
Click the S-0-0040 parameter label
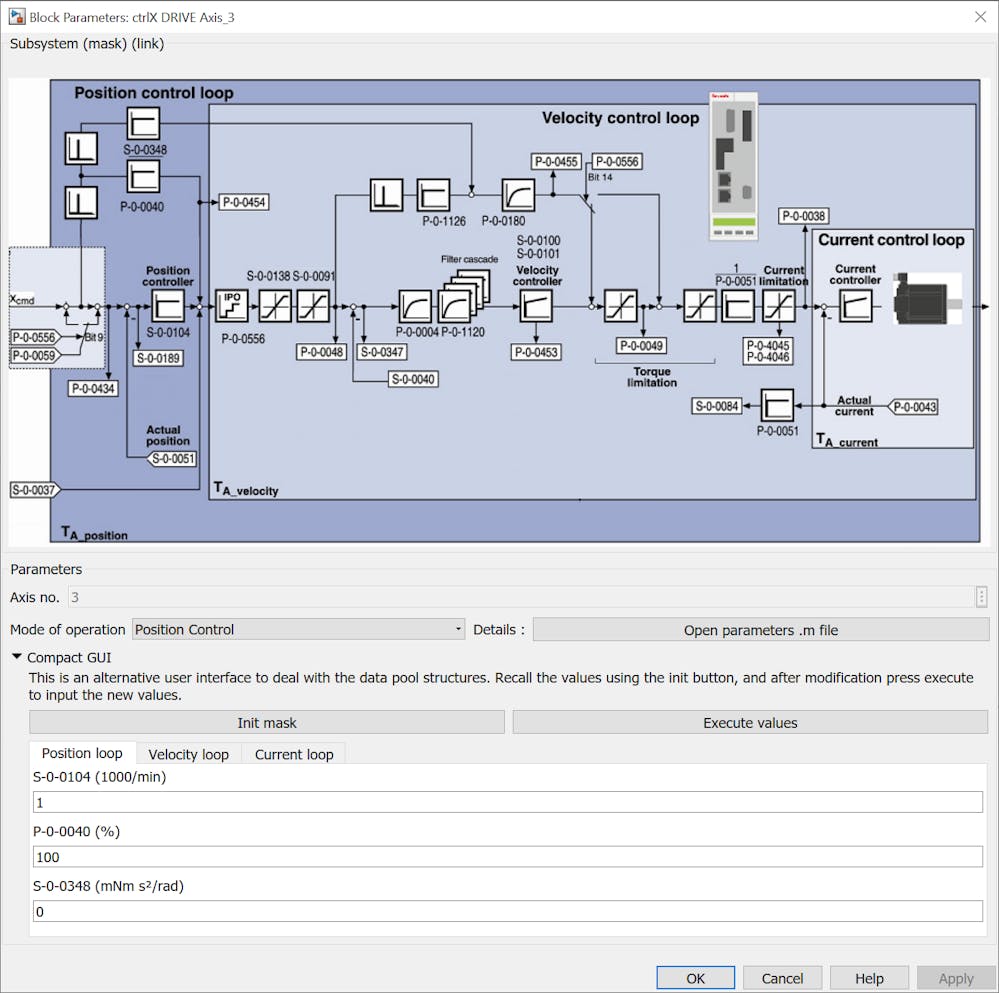[x=413, y=380]
